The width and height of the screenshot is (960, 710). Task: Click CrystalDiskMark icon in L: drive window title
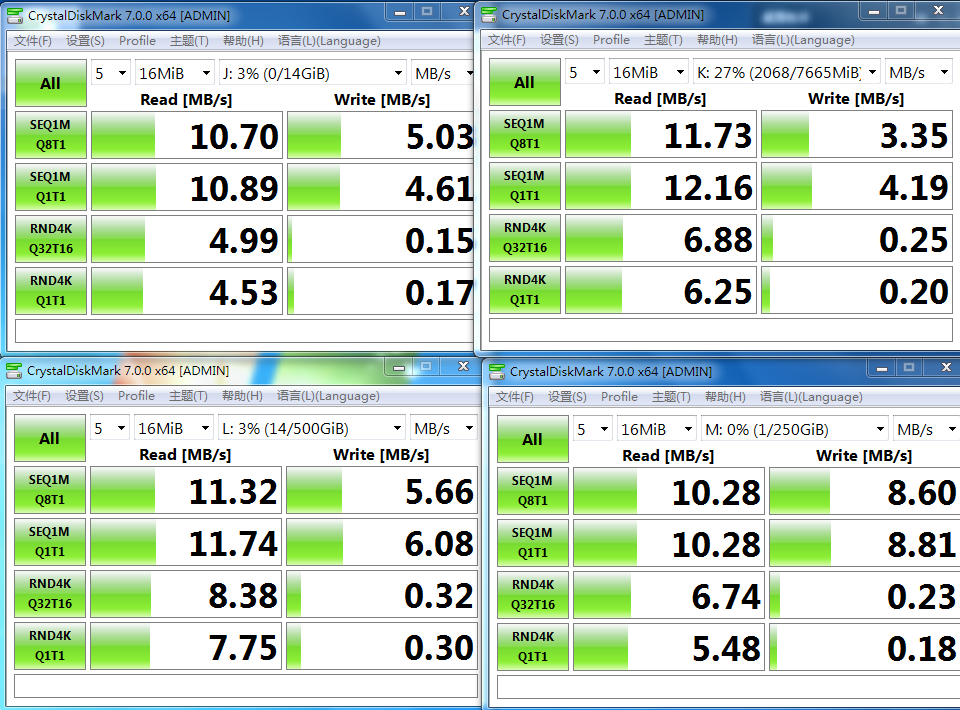(x=14, y=371)
